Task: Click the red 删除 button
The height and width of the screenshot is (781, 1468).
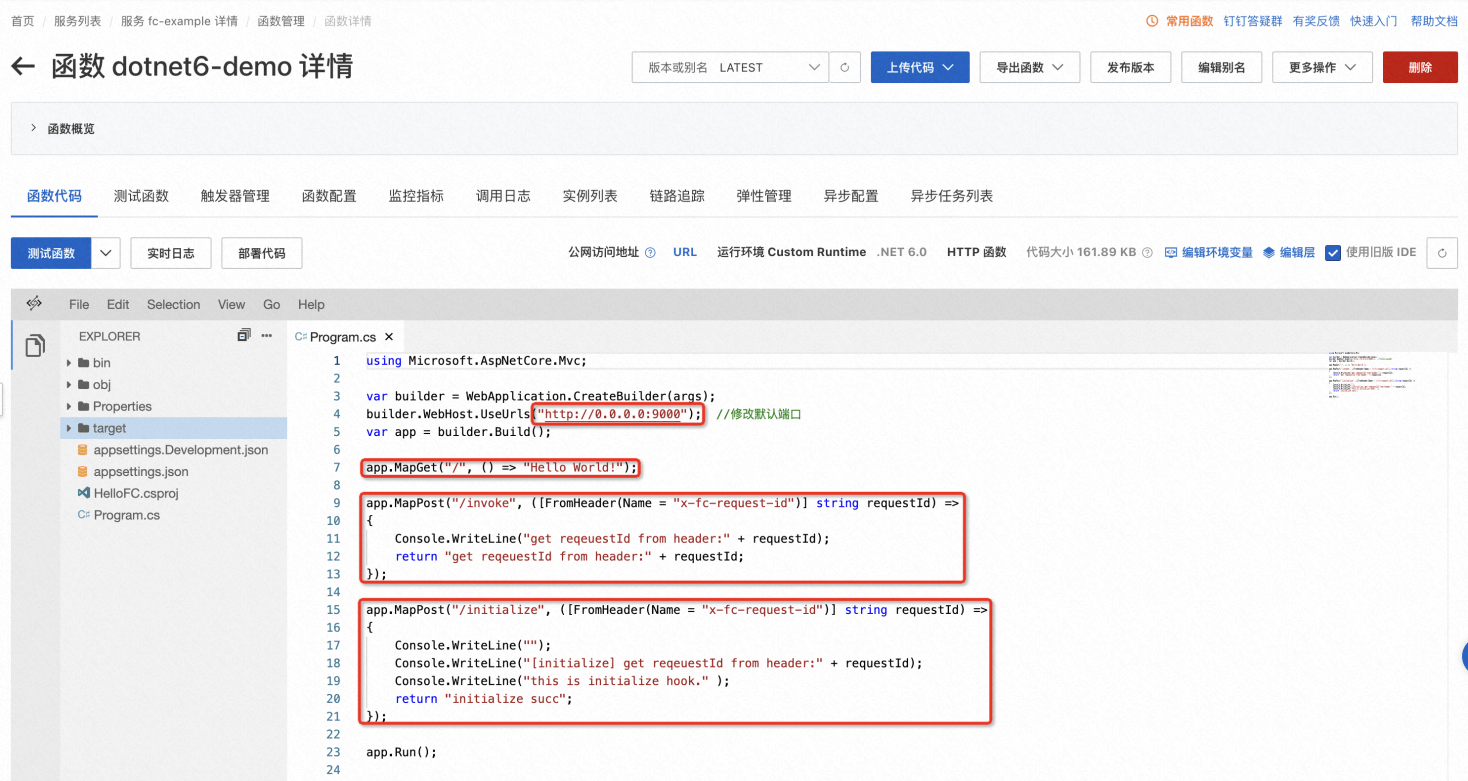Action: [1420, 67]
